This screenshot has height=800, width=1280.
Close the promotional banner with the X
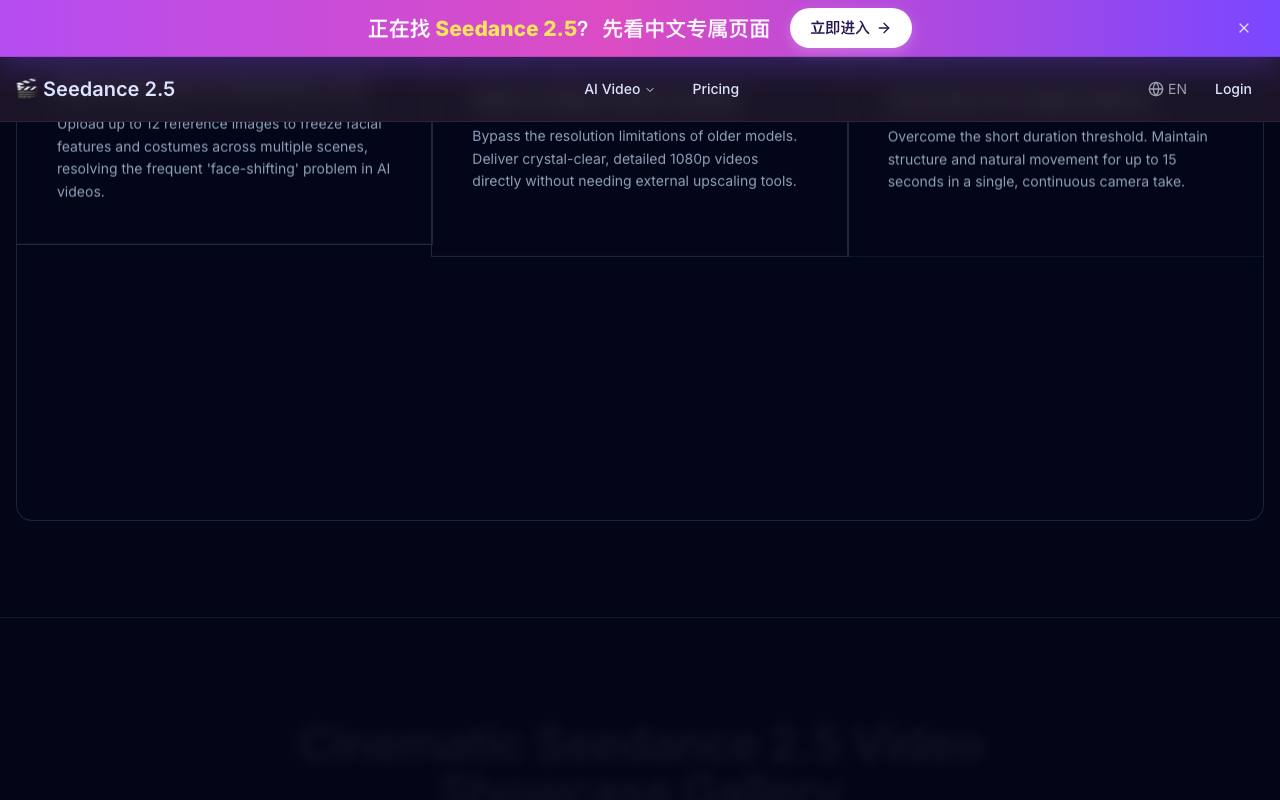pyautogui.click(x=1244, y=28)
